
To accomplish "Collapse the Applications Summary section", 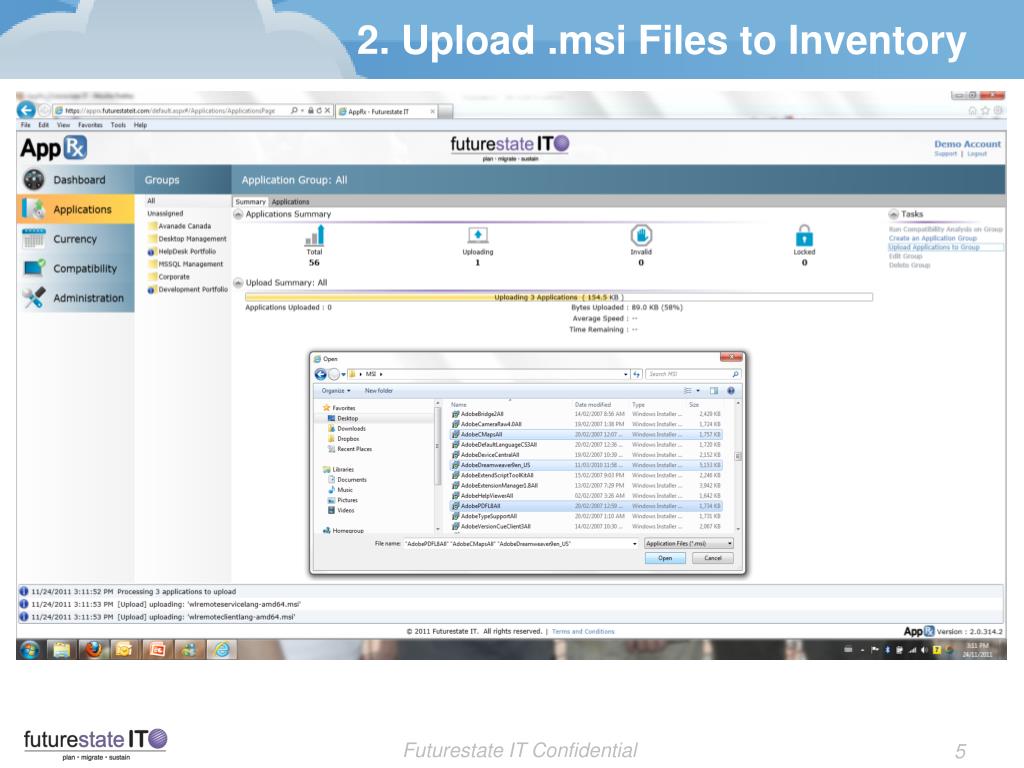I will point(238,214).
